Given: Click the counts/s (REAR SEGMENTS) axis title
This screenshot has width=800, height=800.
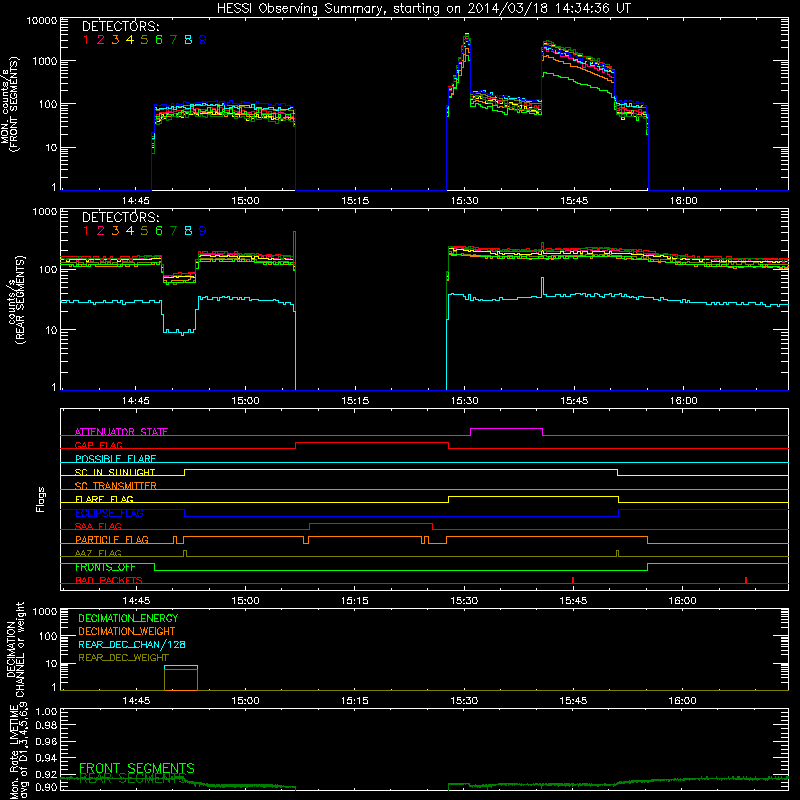Looking at the screenshot, I should 16,300.
